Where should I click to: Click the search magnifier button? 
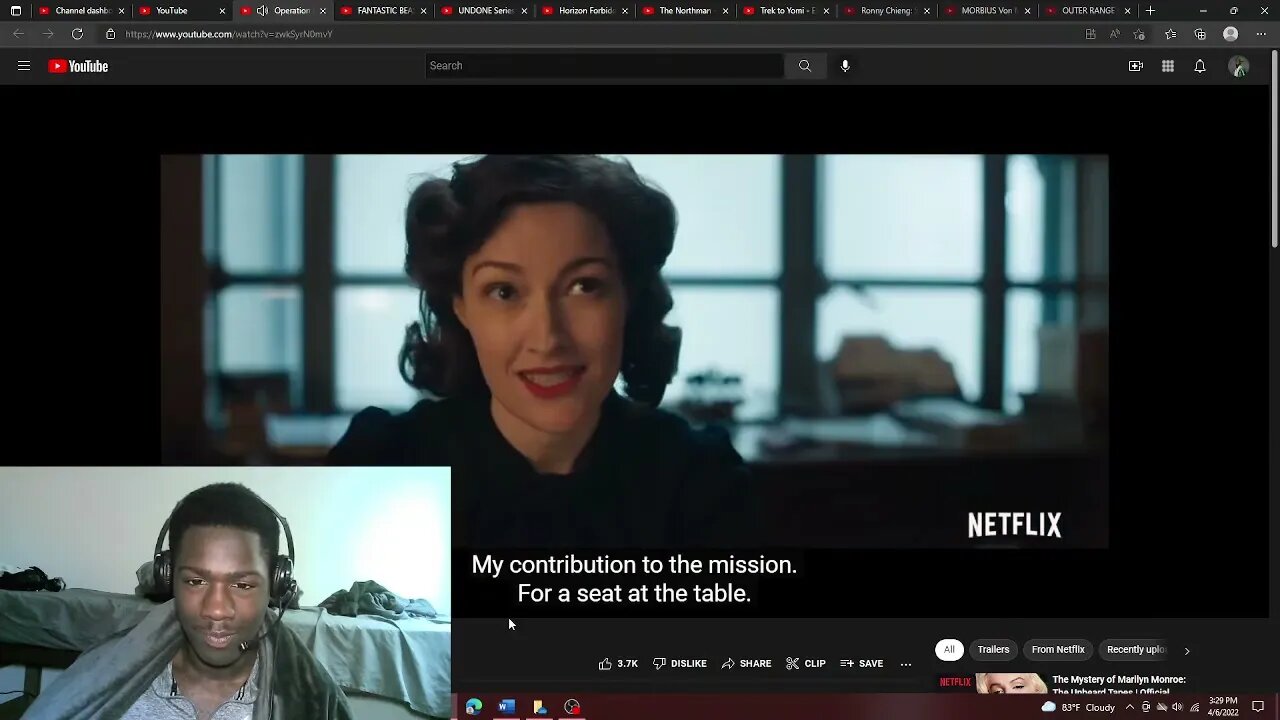click(x=805, y=66)
